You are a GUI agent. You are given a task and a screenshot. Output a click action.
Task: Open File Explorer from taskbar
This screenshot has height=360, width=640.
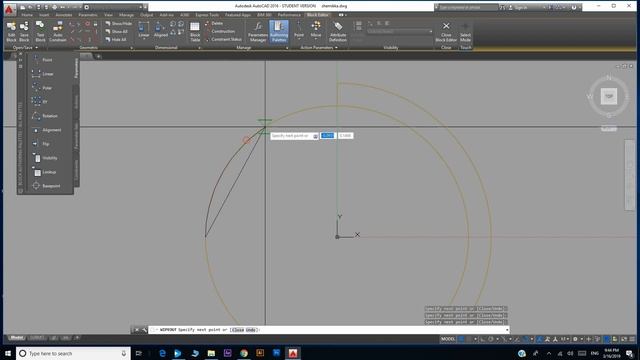click(x=211, y=353)
